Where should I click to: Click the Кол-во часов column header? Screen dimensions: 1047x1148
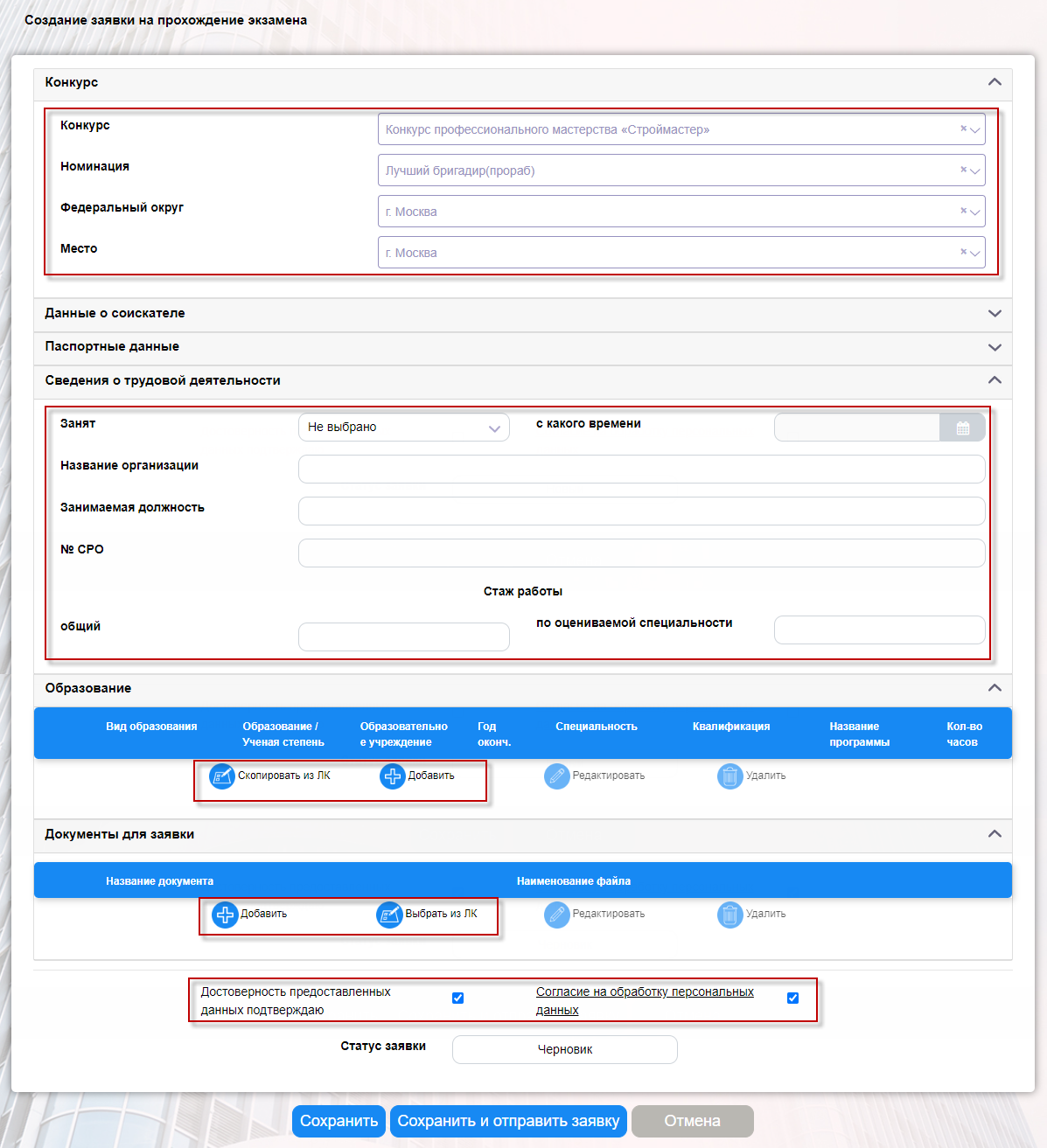[965, 734]
